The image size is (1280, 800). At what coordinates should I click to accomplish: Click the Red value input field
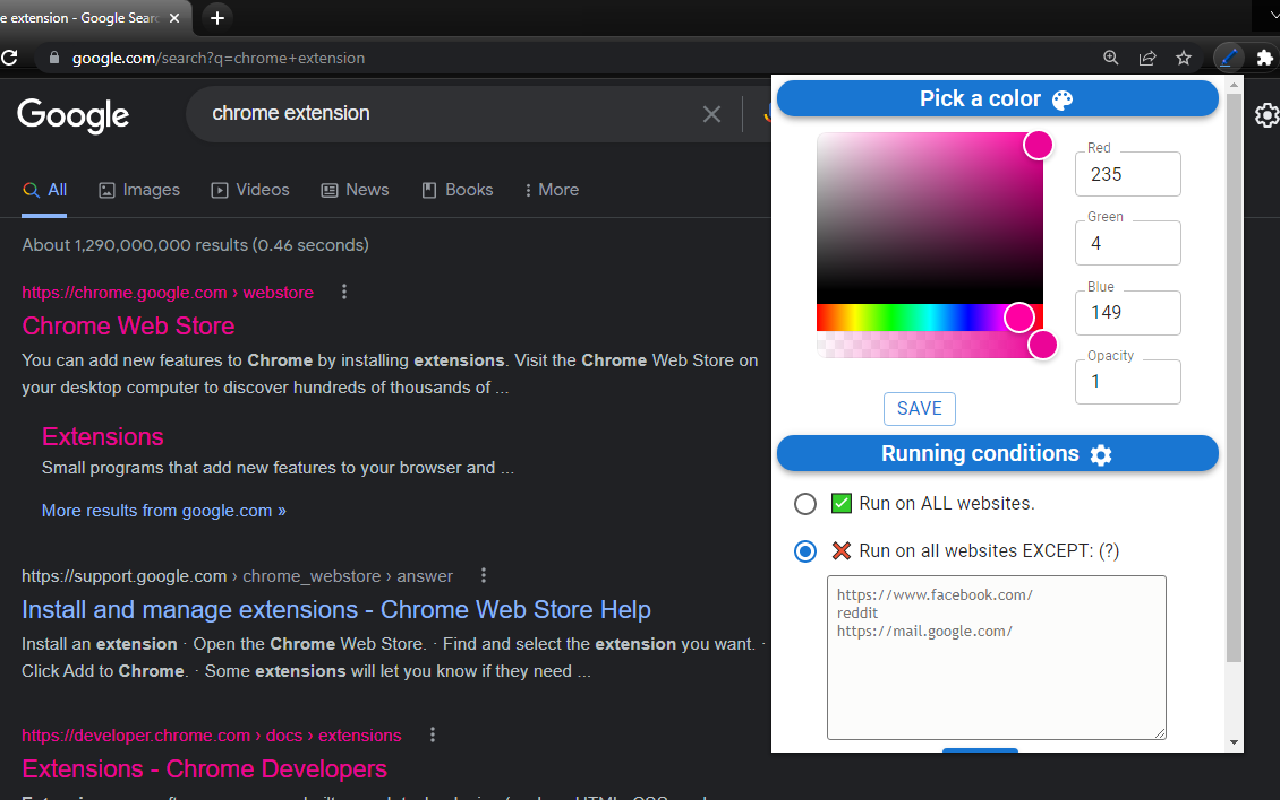click(x=1128, y=174)
